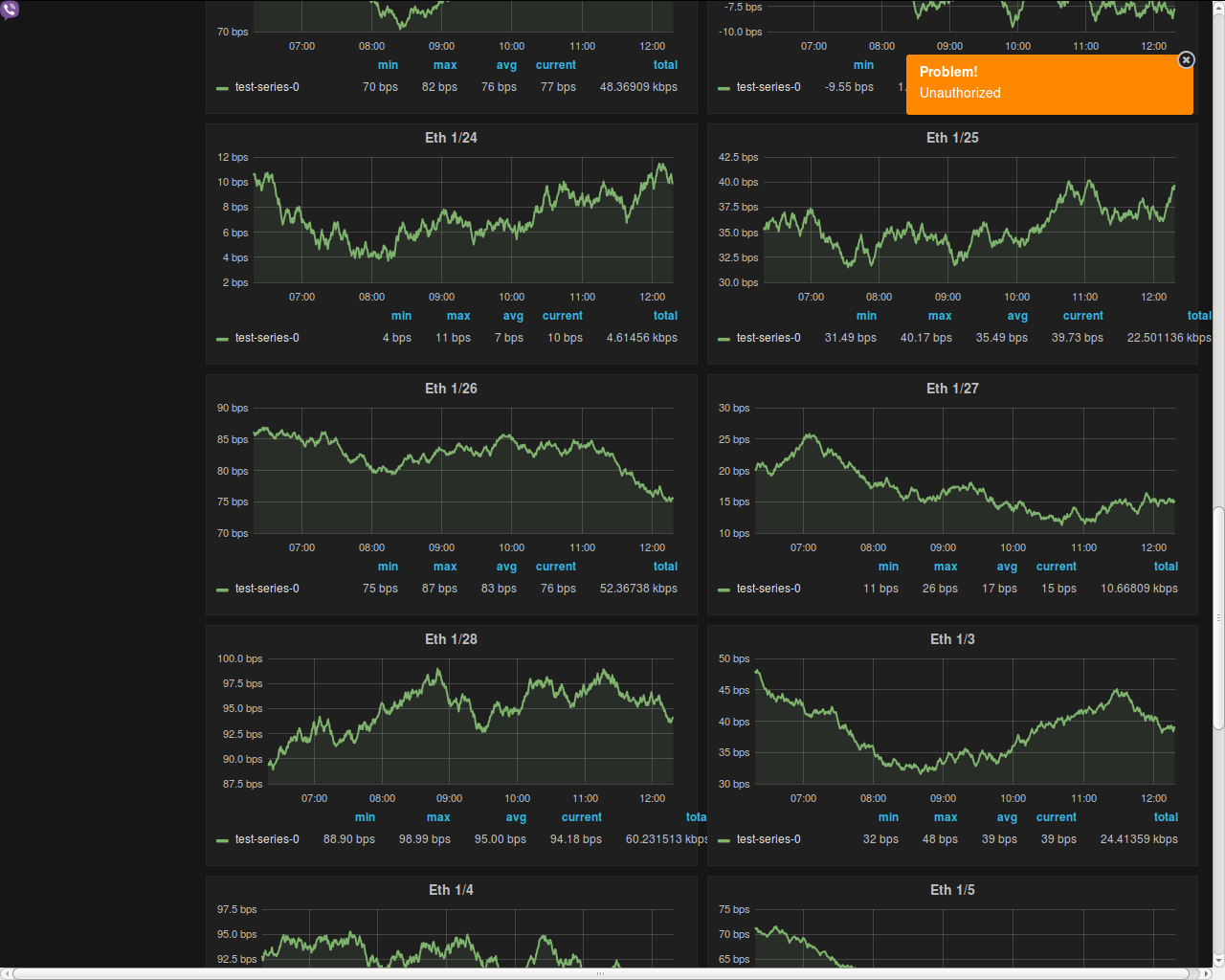Toggle test-series-0 visibility in Eth 1/28
This screenshot has height=980, width=1225.
point(267,839)
